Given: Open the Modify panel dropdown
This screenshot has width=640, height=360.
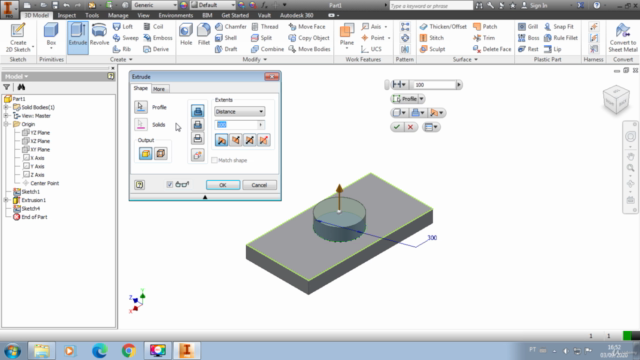Looking at the screenshot, I should coord(255,60).
